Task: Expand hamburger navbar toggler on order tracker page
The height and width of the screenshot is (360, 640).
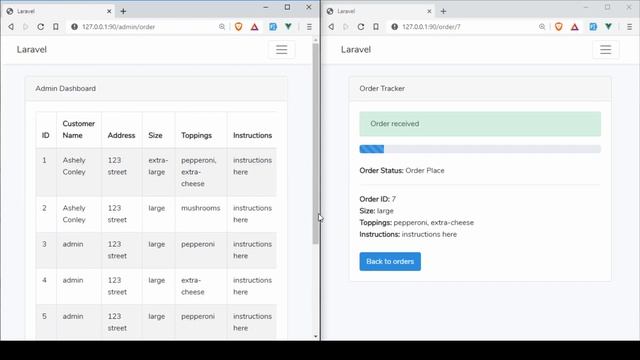Action: click(605, 49)
